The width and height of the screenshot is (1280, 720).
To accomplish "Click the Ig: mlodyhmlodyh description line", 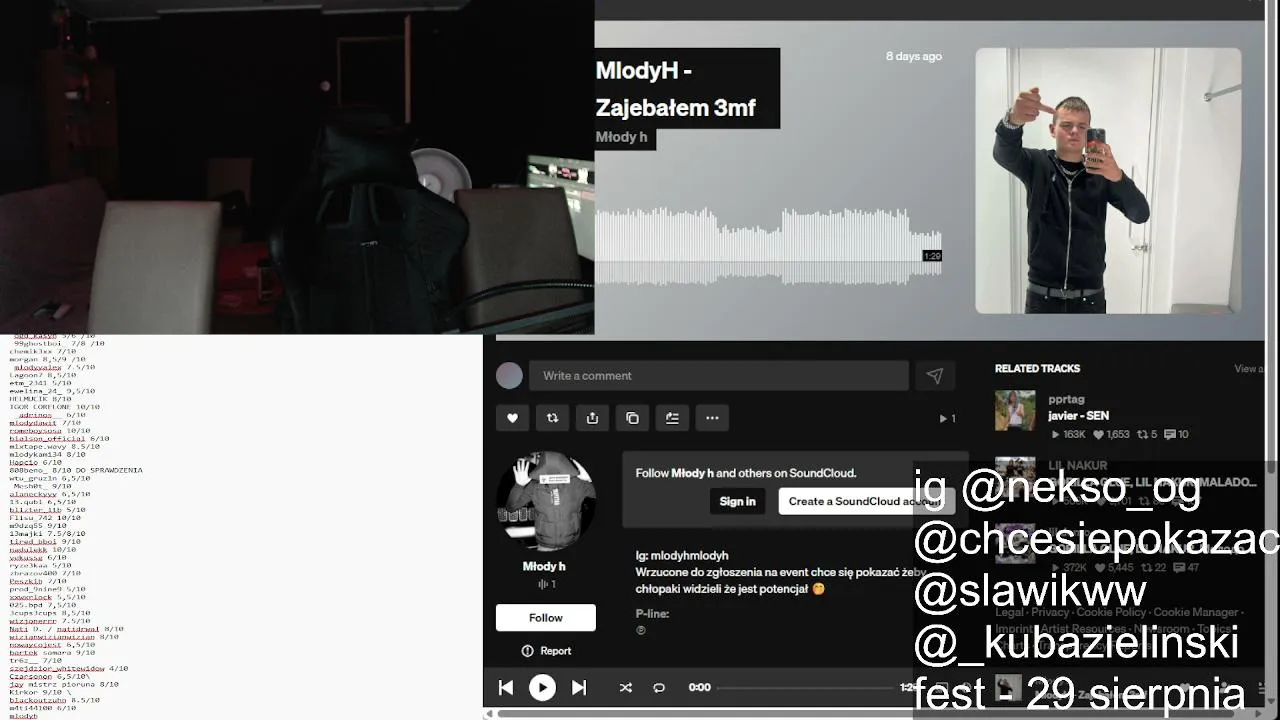I will 682,556.
